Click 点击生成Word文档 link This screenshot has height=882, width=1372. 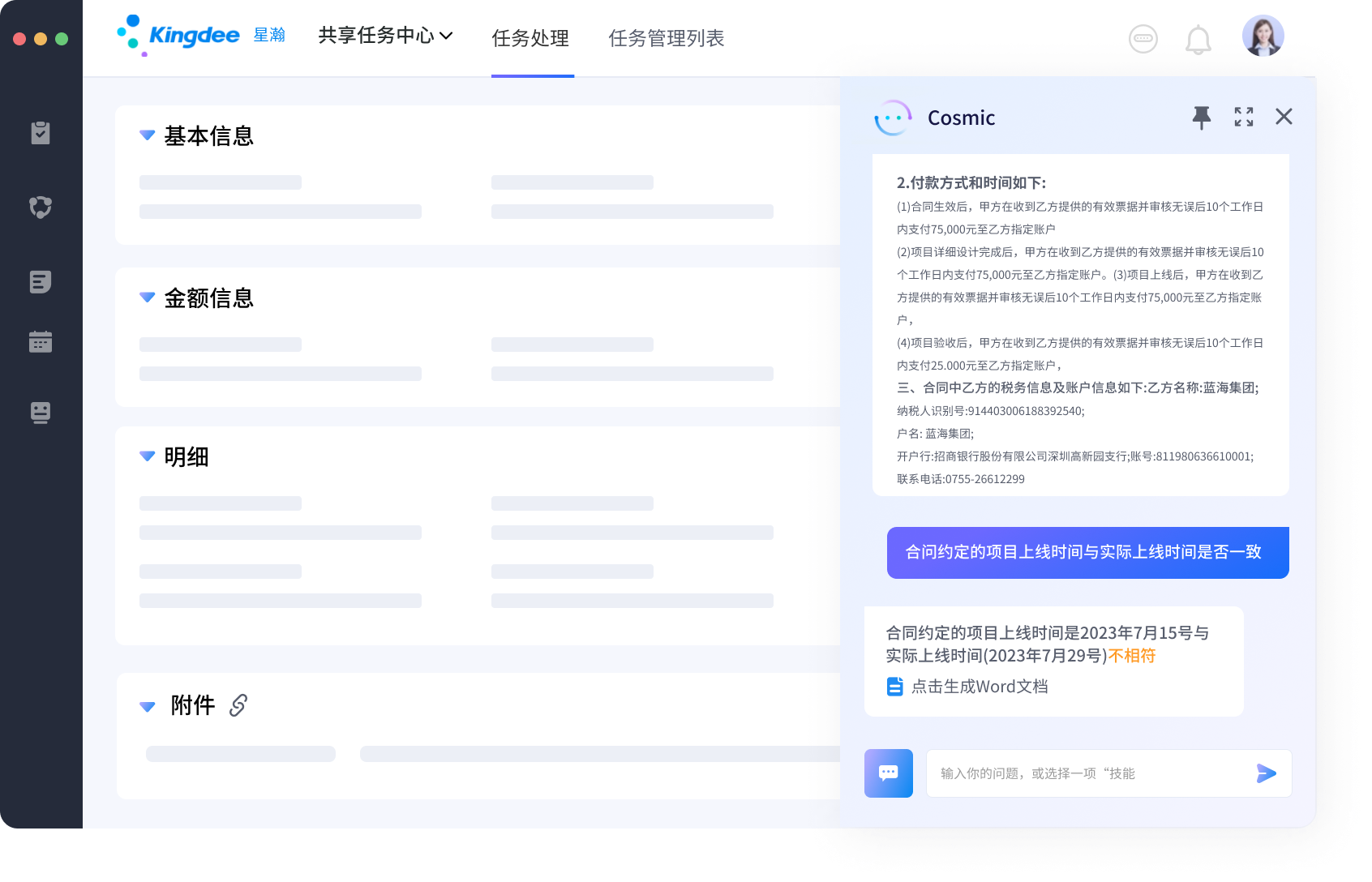pos(979,687)
